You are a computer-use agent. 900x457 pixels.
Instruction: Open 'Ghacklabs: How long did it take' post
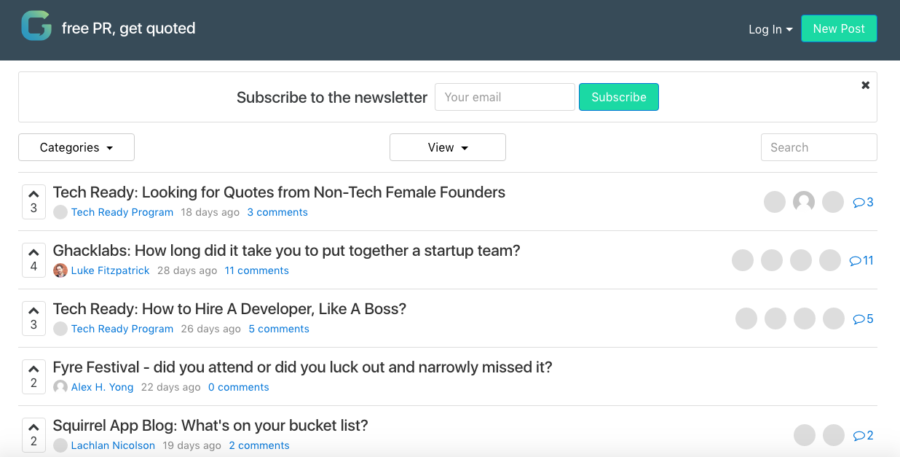(x=286, y=251)
